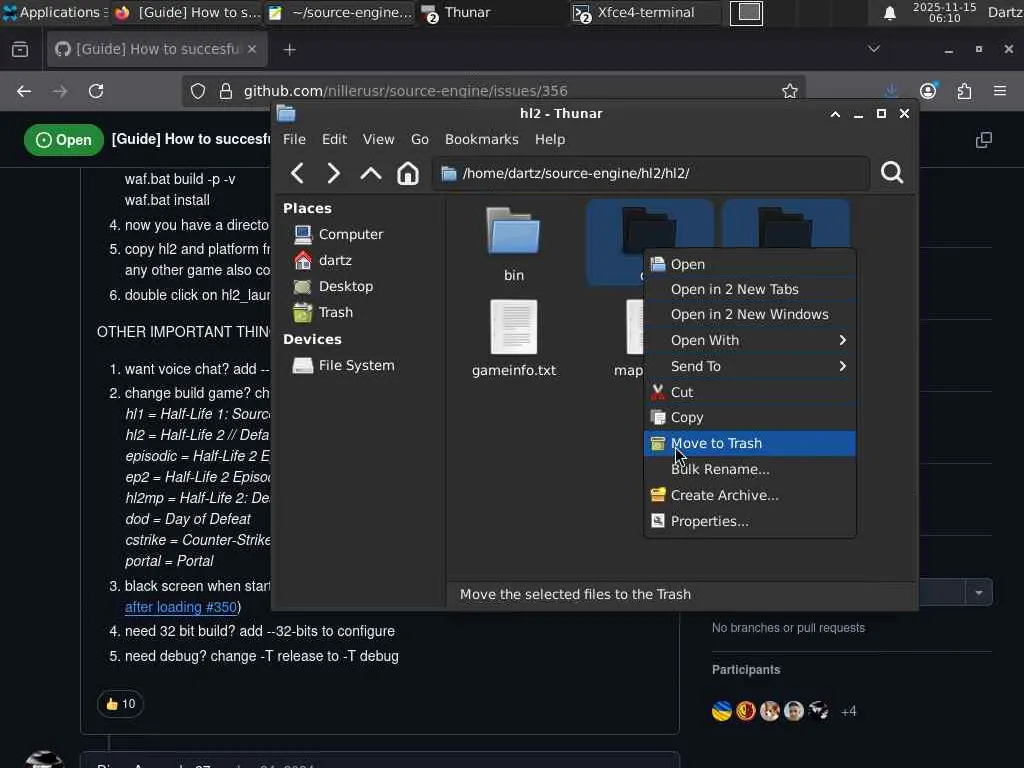The width and height of the screenshot is (1024, 768).
Task: Open Firefox recent browsing icon
Action: [20, 50]
